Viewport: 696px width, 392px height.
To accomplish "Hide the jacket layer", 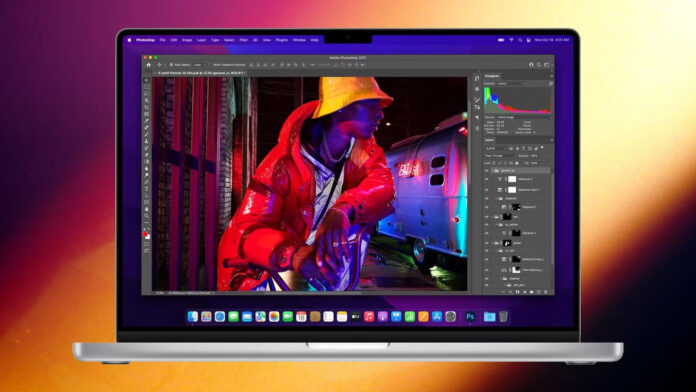I will [486, 243].
